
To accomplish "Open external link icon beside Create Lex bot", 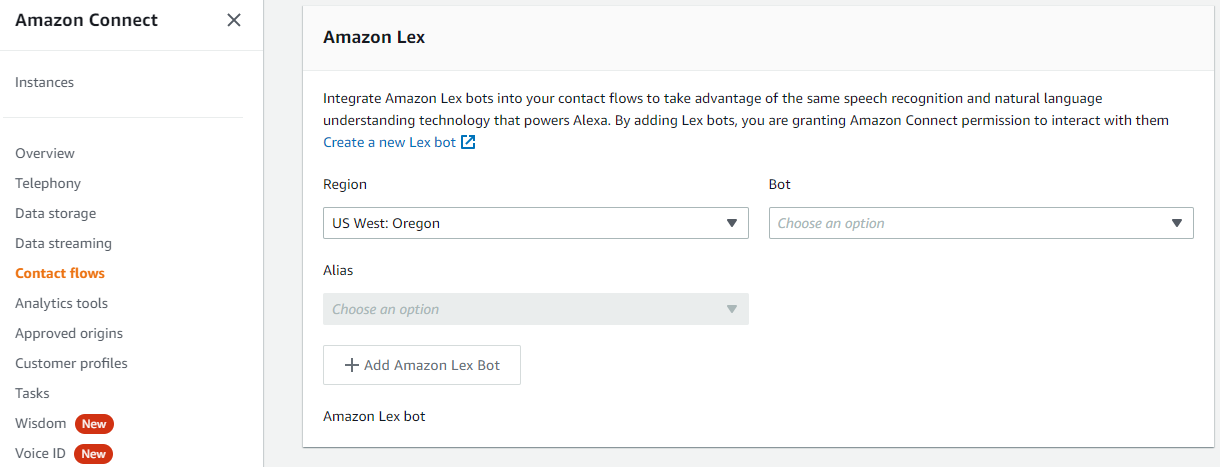I will pyautogui.click(x=468, y=143).
